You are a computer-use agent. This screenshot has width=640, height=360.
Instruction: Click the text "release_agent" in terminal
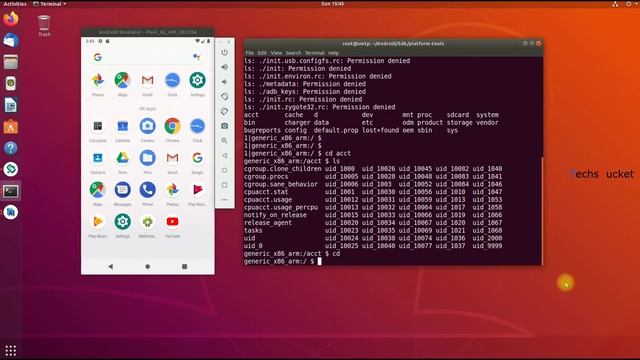[x=268, y=223]
